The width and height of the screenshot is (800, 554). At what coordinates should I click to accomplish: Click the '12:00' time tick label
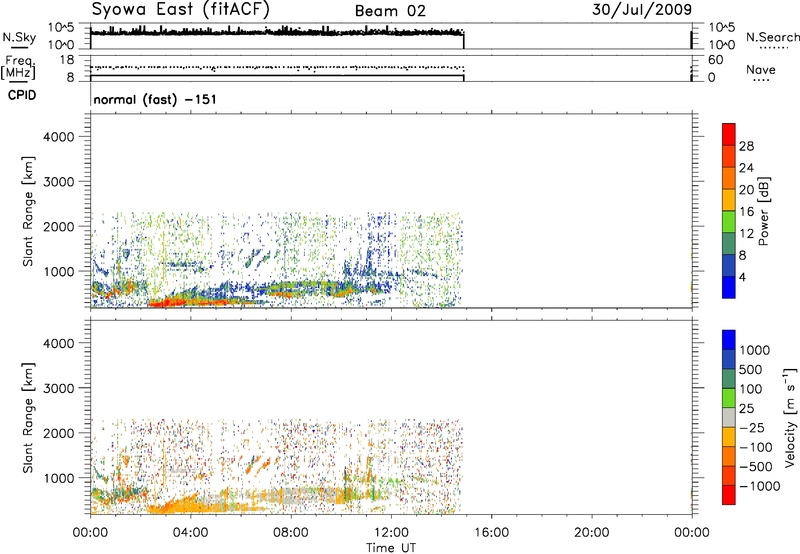391,533
